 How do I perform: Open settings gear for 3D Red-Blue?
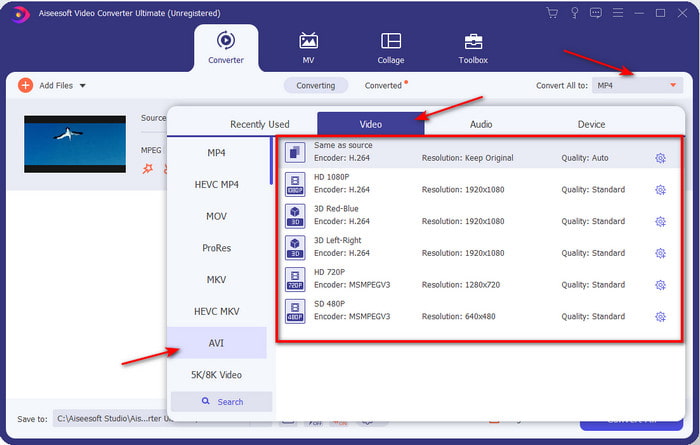click(x=660, y=221)
